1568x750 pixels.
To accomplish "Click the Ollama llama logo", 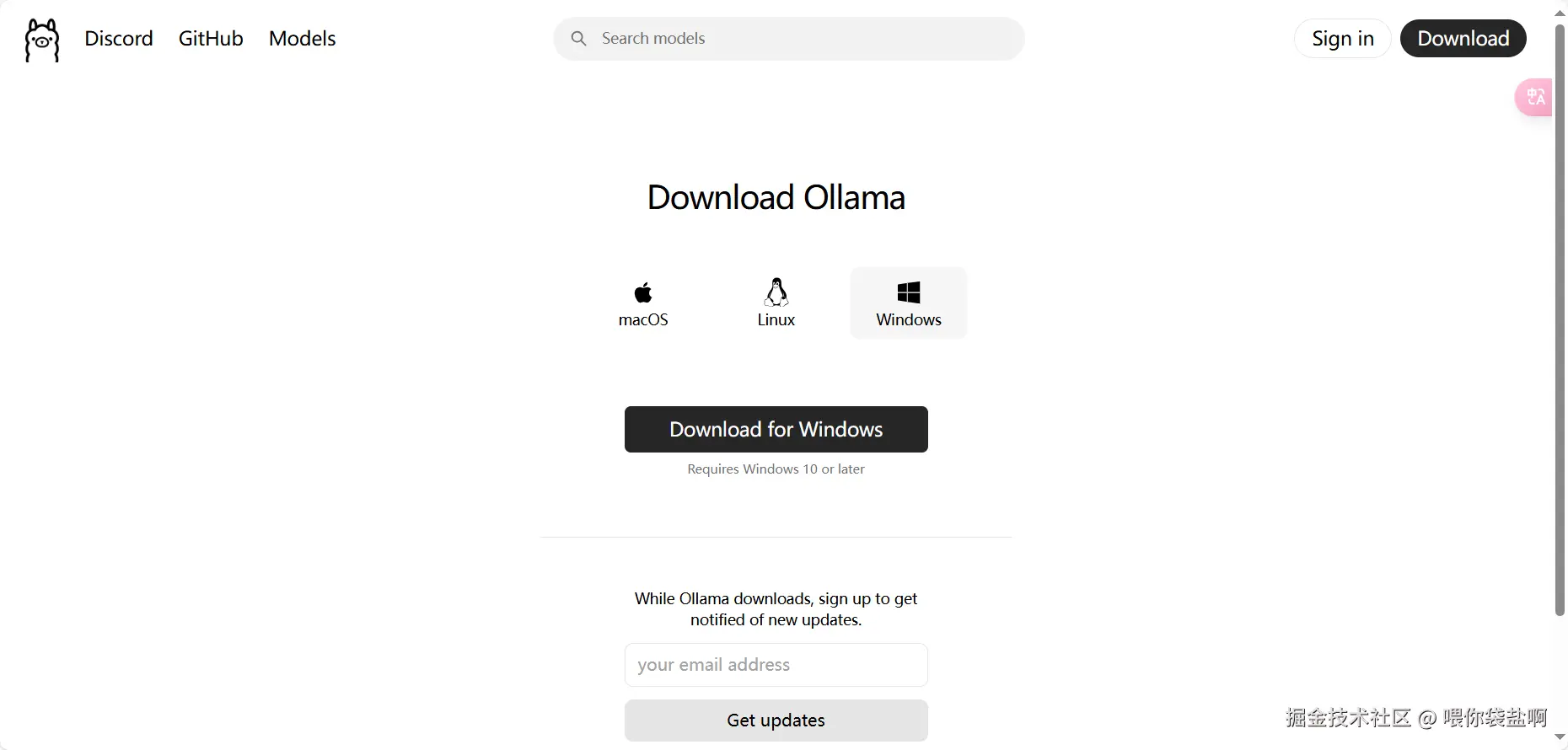I will click(42, 40).
